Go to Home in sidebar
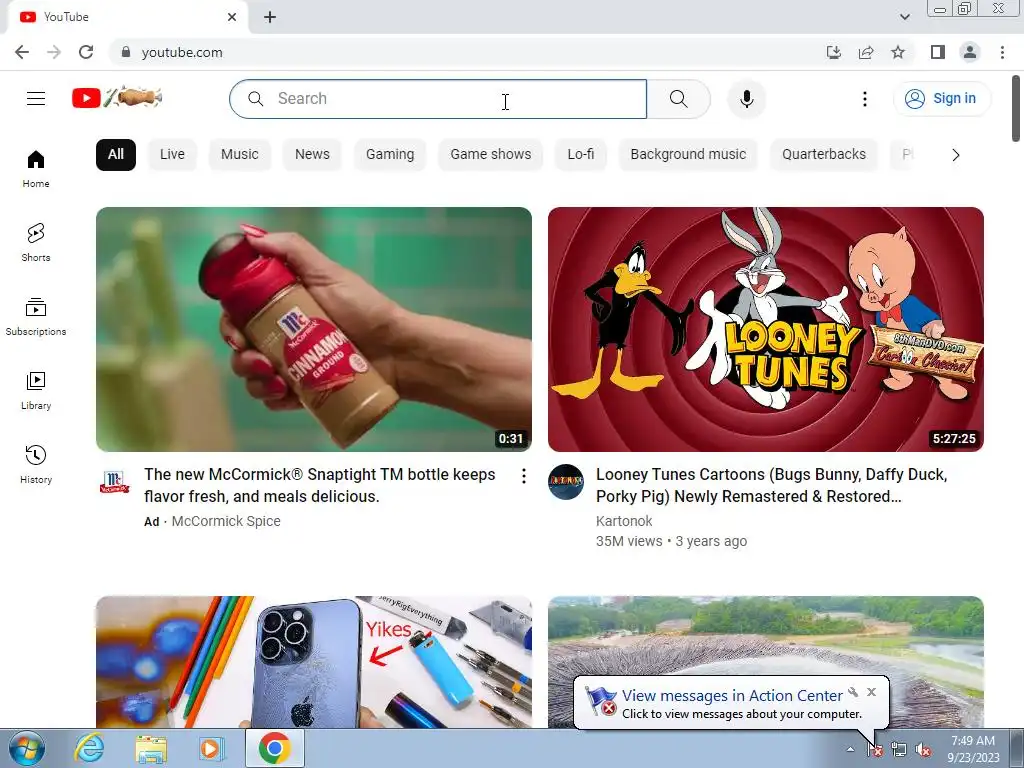Image resolution: width=1024 pixels, height=768 pixels. pos(36,168)
